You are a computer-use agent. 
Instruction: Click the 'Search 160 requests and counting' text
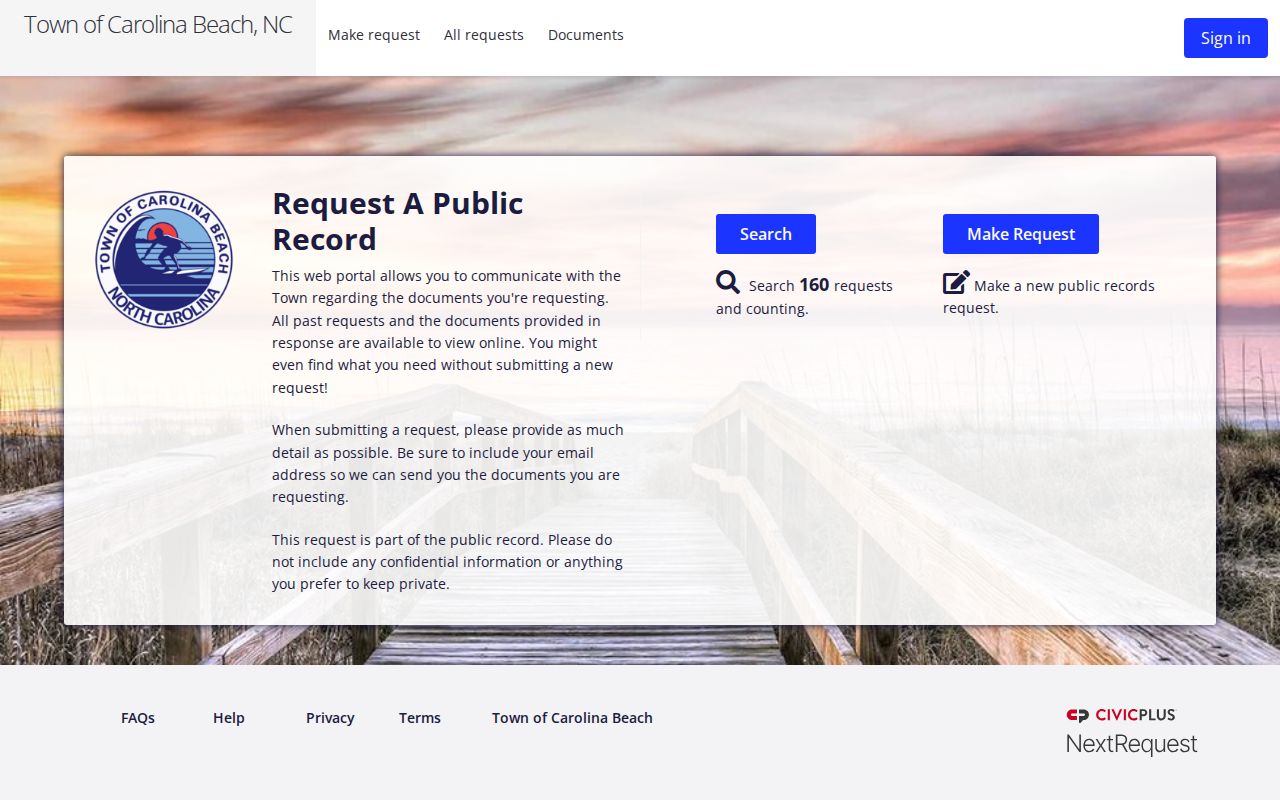coord(804,296)
